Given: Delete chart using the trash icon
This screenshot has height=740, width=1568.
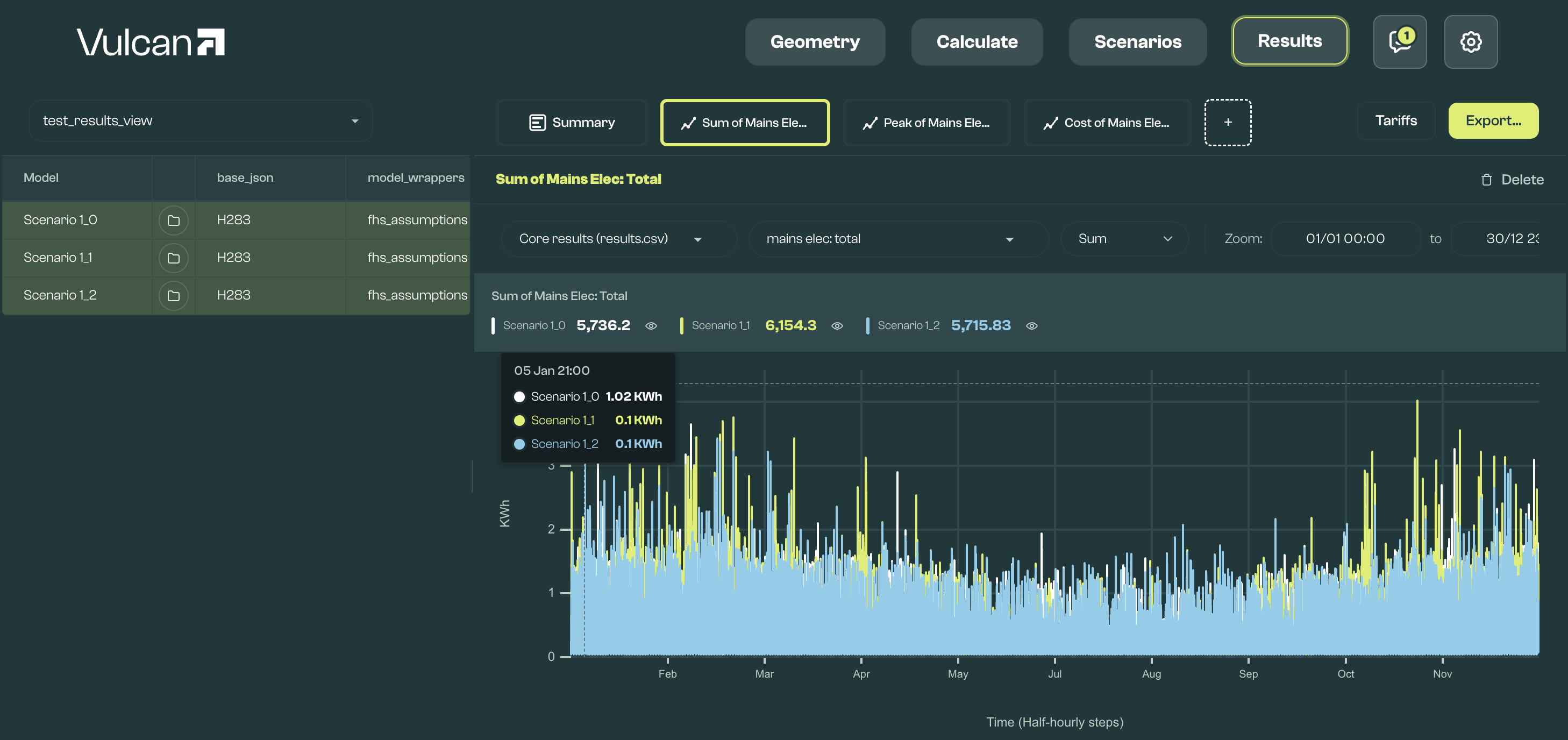Looking at the screenshot, I should [1486, 180].
